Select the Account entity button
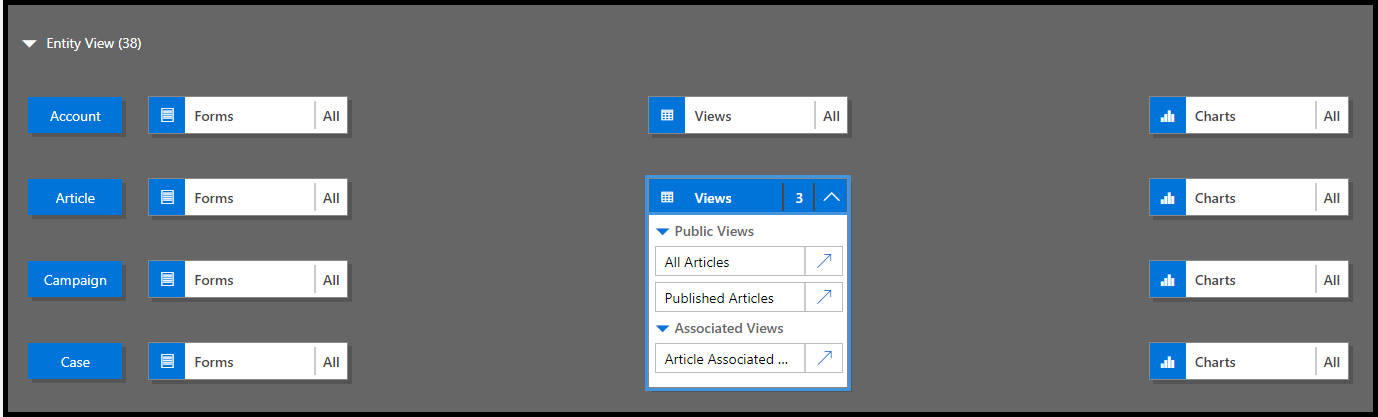 tap(75, 116)
